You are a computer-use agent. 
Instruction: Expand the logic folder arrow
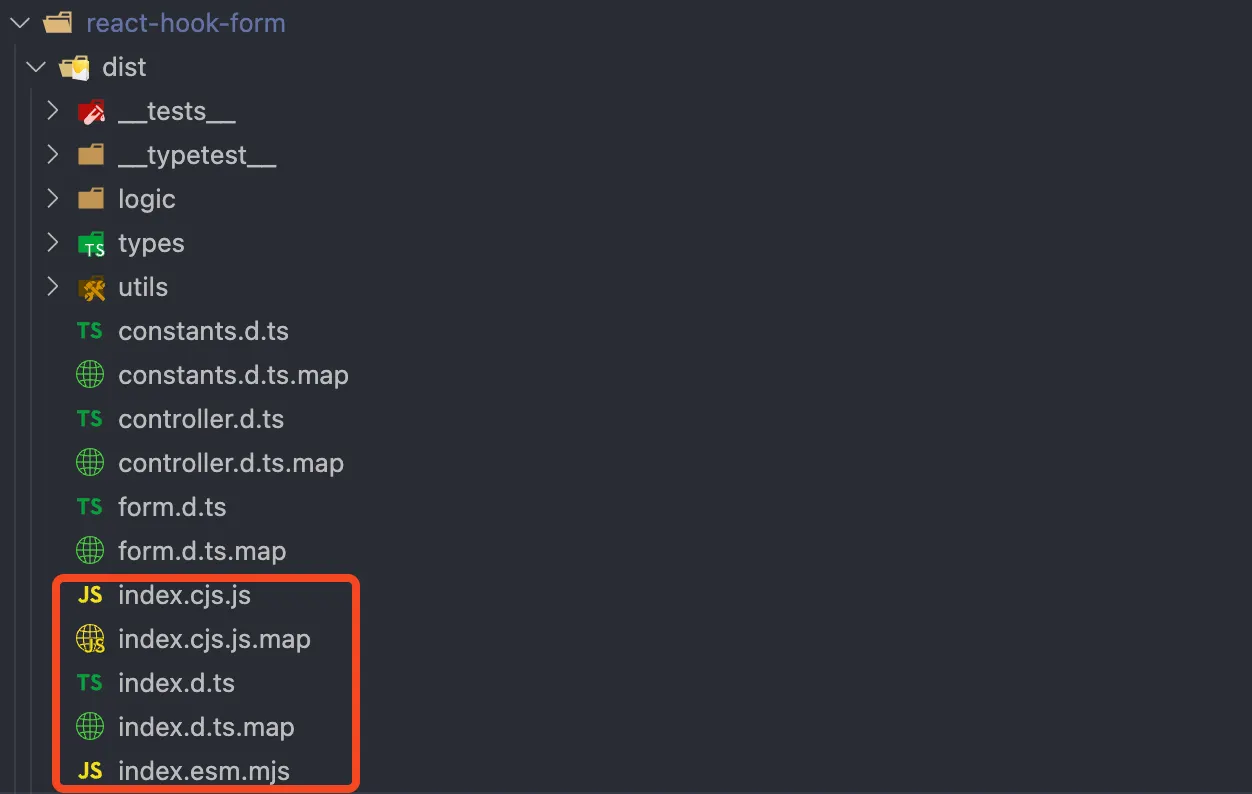tap(53, 199)
